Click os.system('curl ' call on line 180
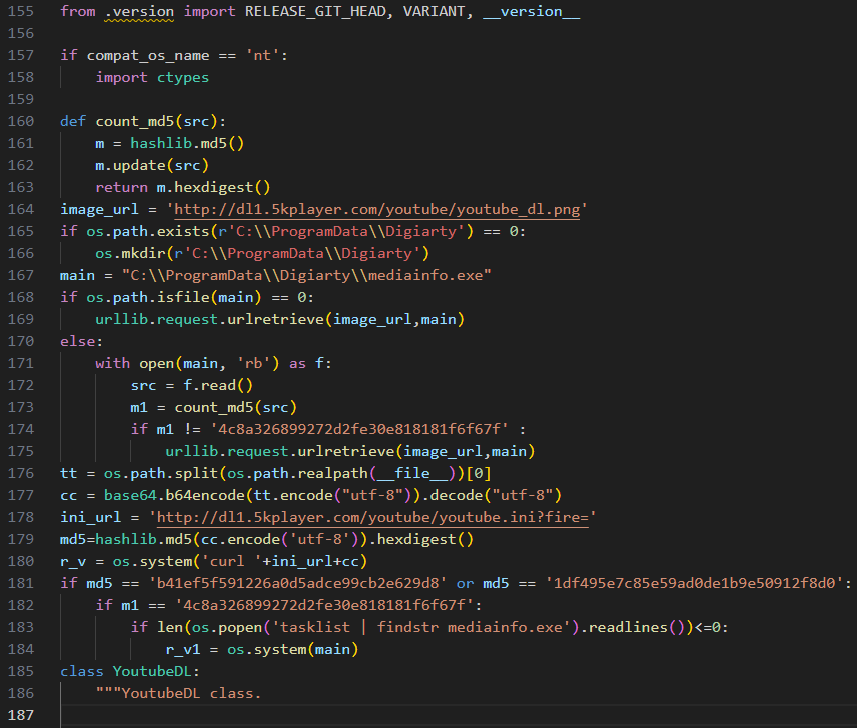Screen dimensions: 858x728 point(240,562)
